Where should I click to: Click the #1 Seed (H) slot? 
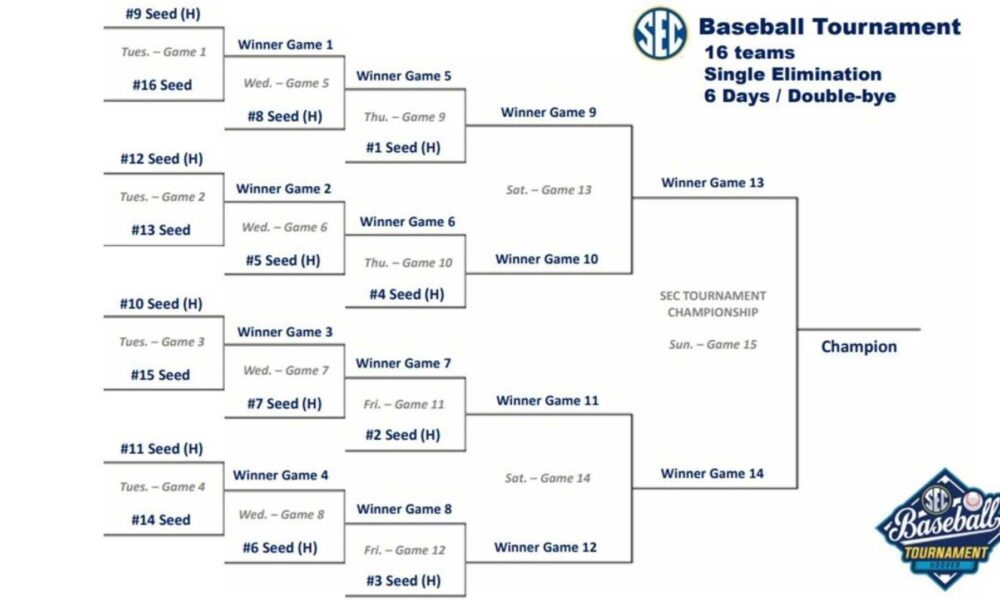403,147
